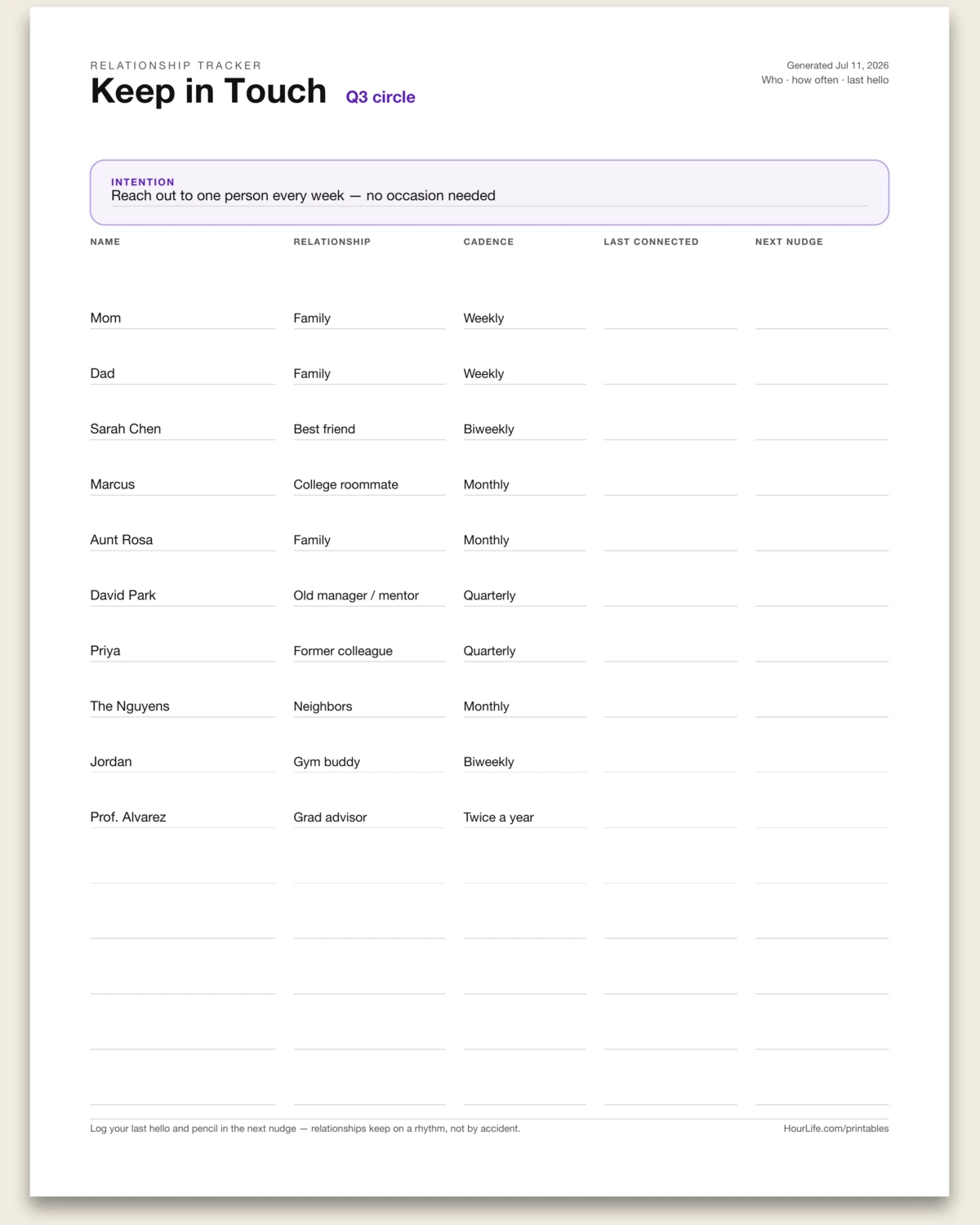Click 'Old manager / mentor' cell
Viewport: 980px width, 1225px height.
pyautogui.click(x=356, y=596)
